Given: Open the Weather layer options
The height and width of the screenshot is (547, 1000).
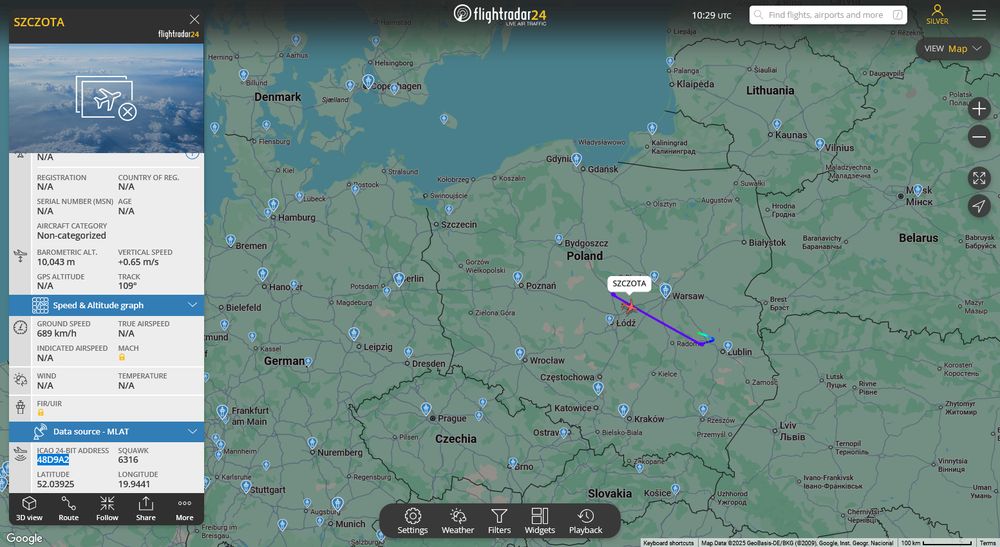Looking at the screenshot, I should 457,521.
